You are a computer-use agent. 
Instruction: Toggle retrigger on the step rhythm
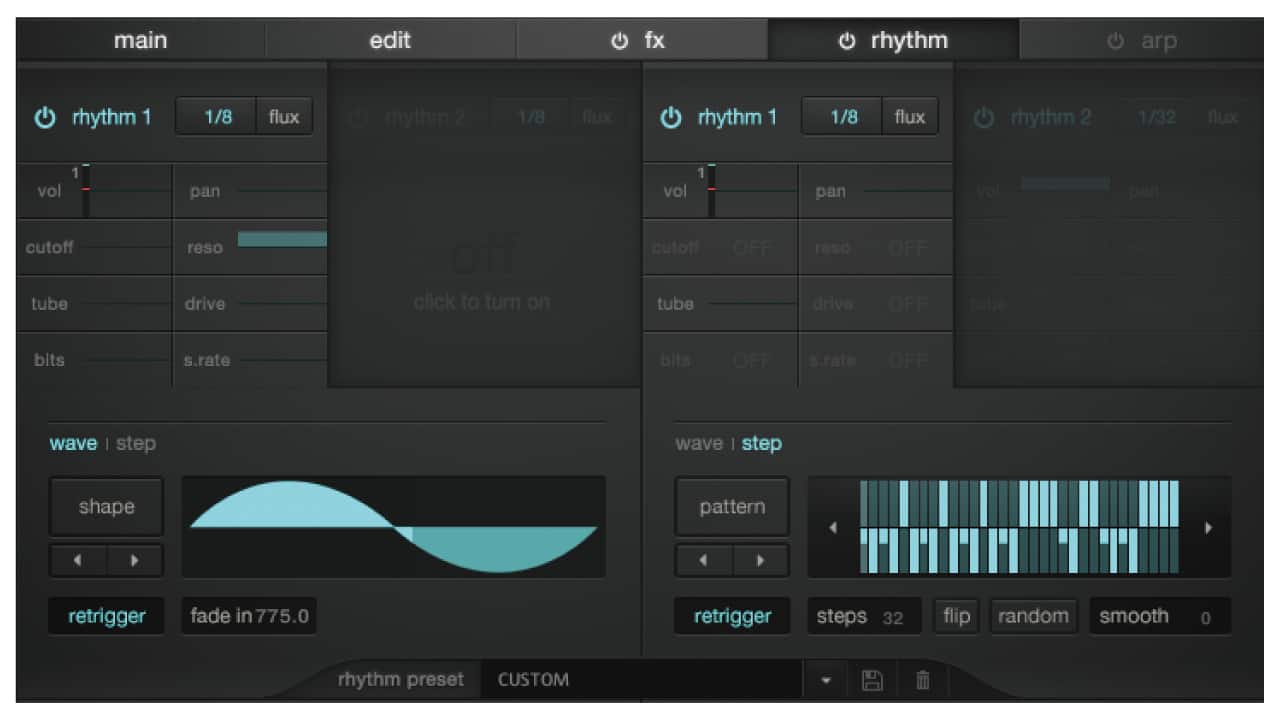click(x=732, y=616)
